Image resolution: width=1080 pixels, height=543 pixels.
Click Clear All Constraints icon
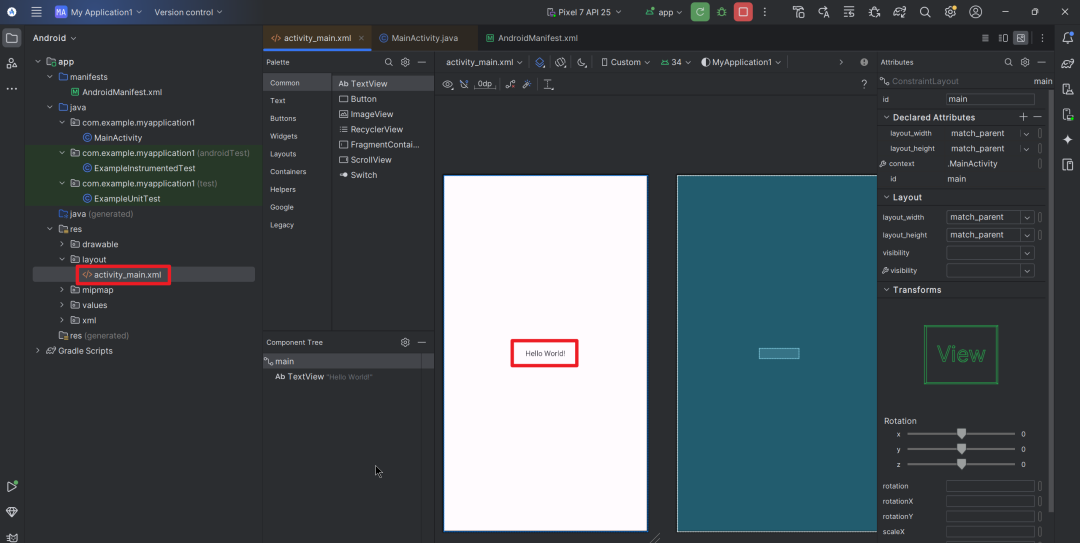point(510,84)
